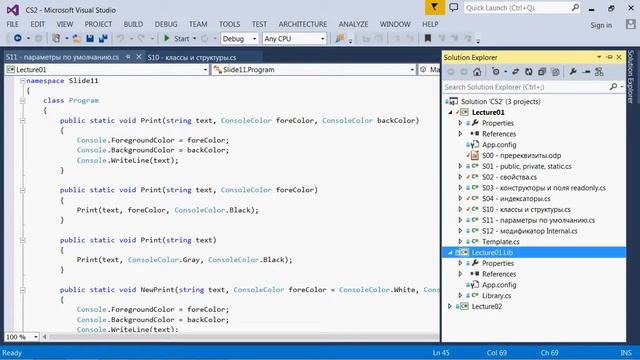Click the View Class Diagram icon
640x360 pixels.
[x=599, y=72]
